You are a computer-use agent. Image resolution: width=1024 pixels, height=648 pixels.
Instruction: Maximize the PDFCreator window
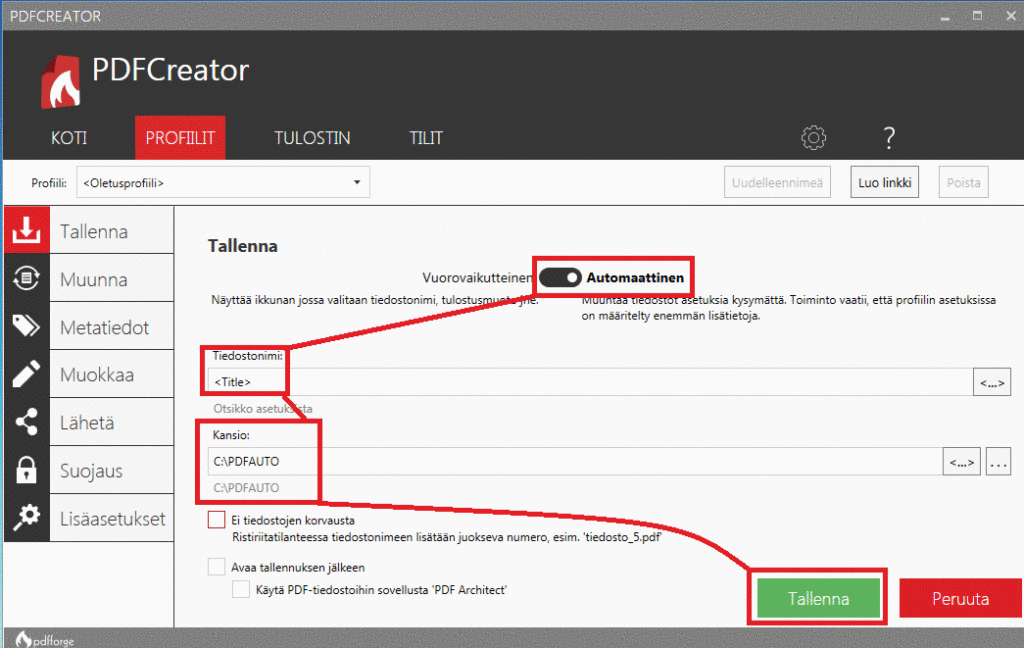click(x=978, y=16)
